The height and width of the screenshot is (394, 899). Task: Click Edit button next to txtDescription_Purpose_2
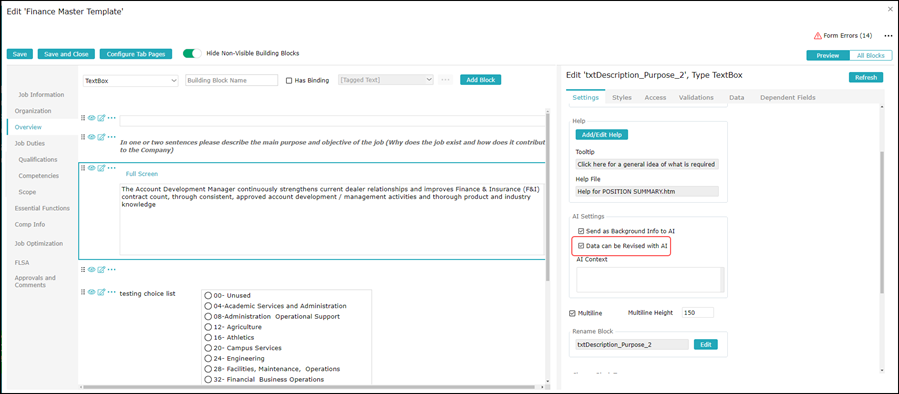(706, 345)
